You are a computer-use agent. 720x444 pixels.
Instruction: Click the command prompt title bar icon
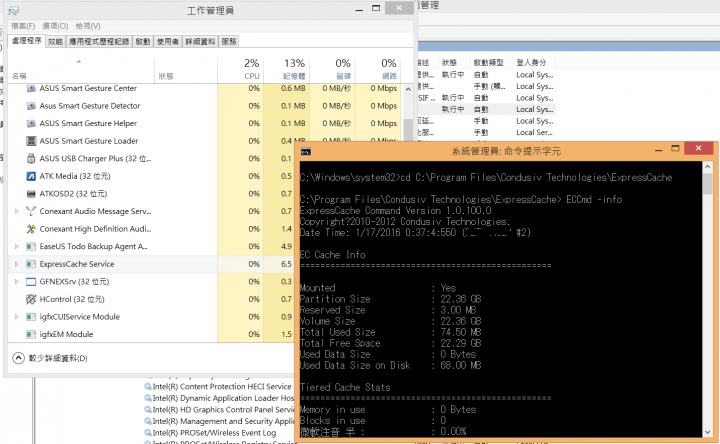306,152
